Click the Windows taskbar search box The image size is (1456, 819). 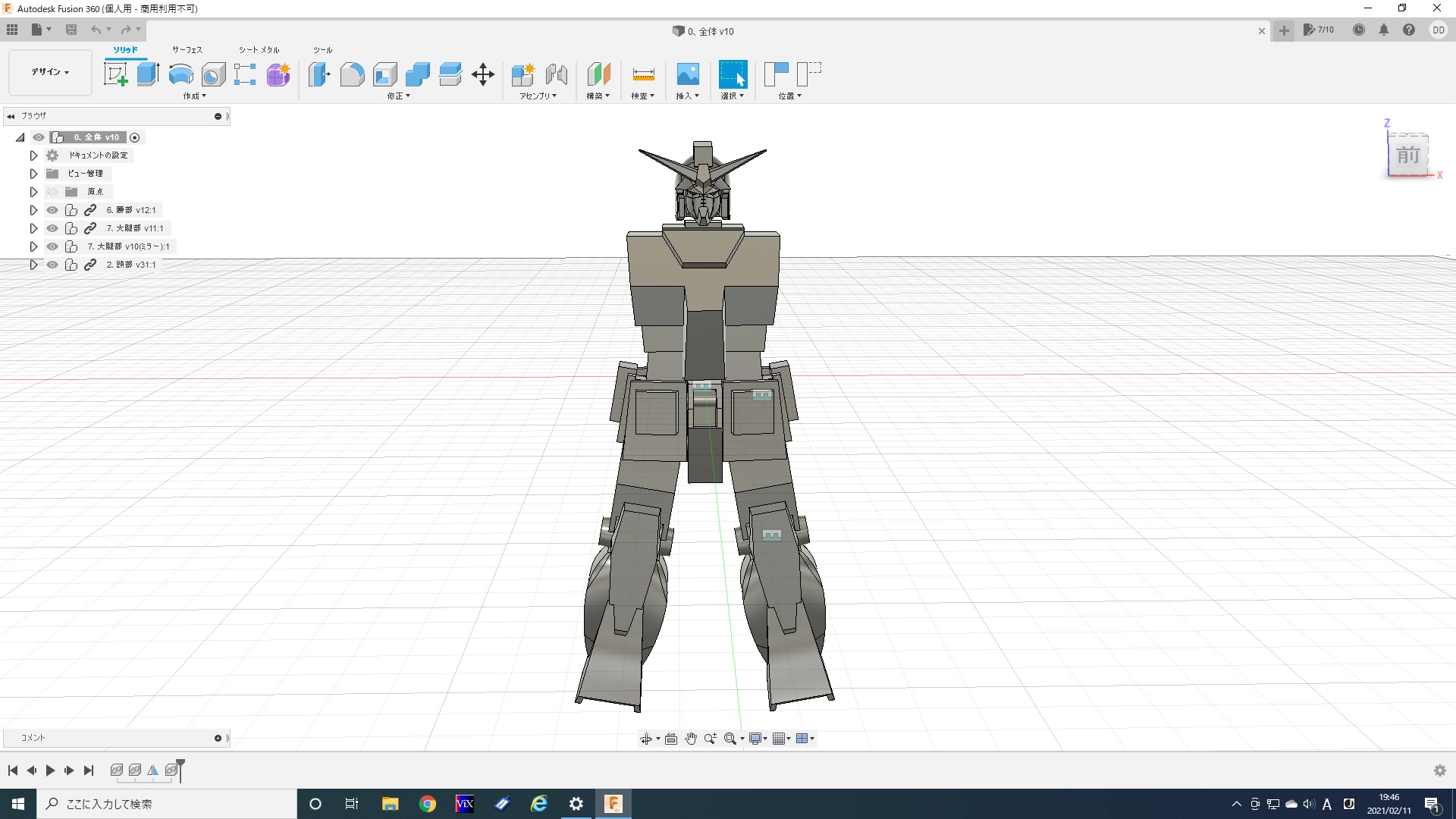pyautogui.click(x=167, y=804)
